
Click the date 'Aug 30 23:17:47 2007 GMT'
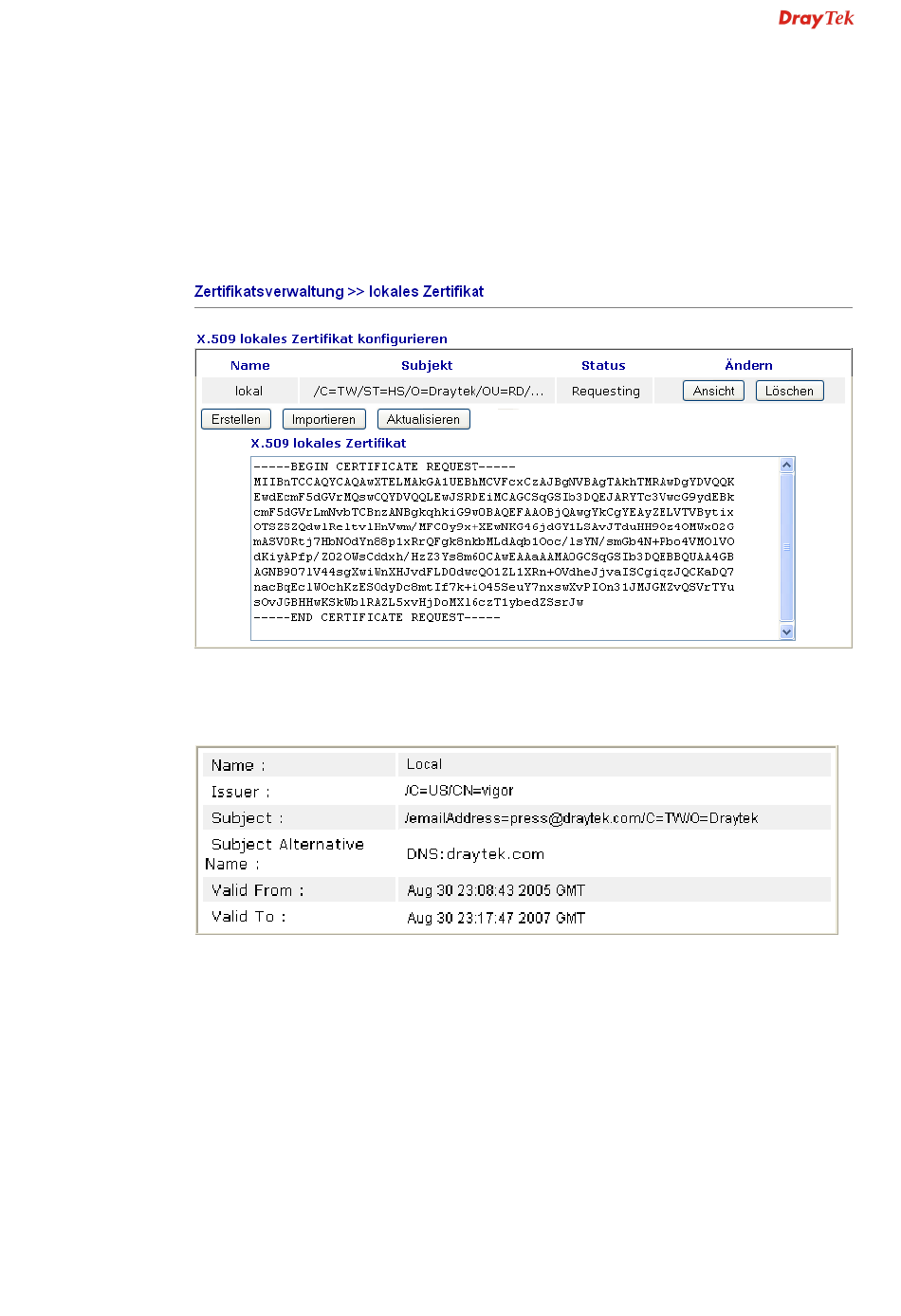tap(496, 918)
